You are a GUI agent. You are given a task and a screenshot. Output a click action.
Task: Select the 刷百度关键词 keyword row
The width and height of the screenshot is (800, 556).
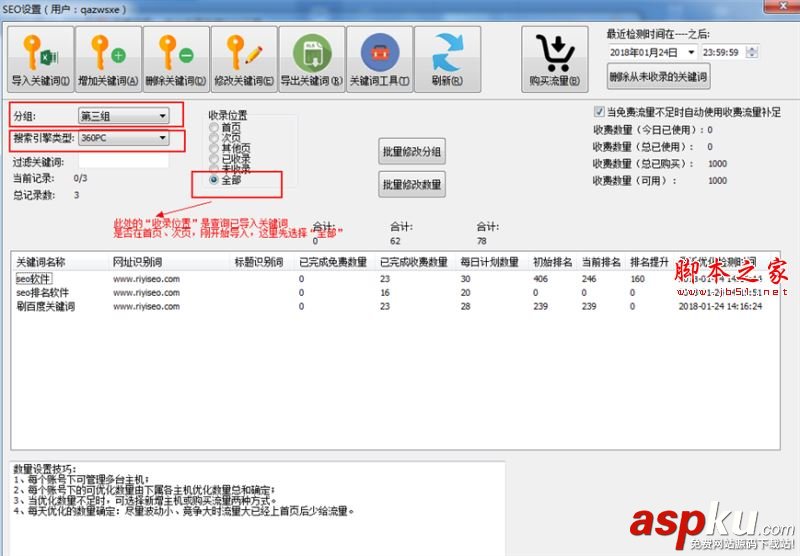pos(395,307)
